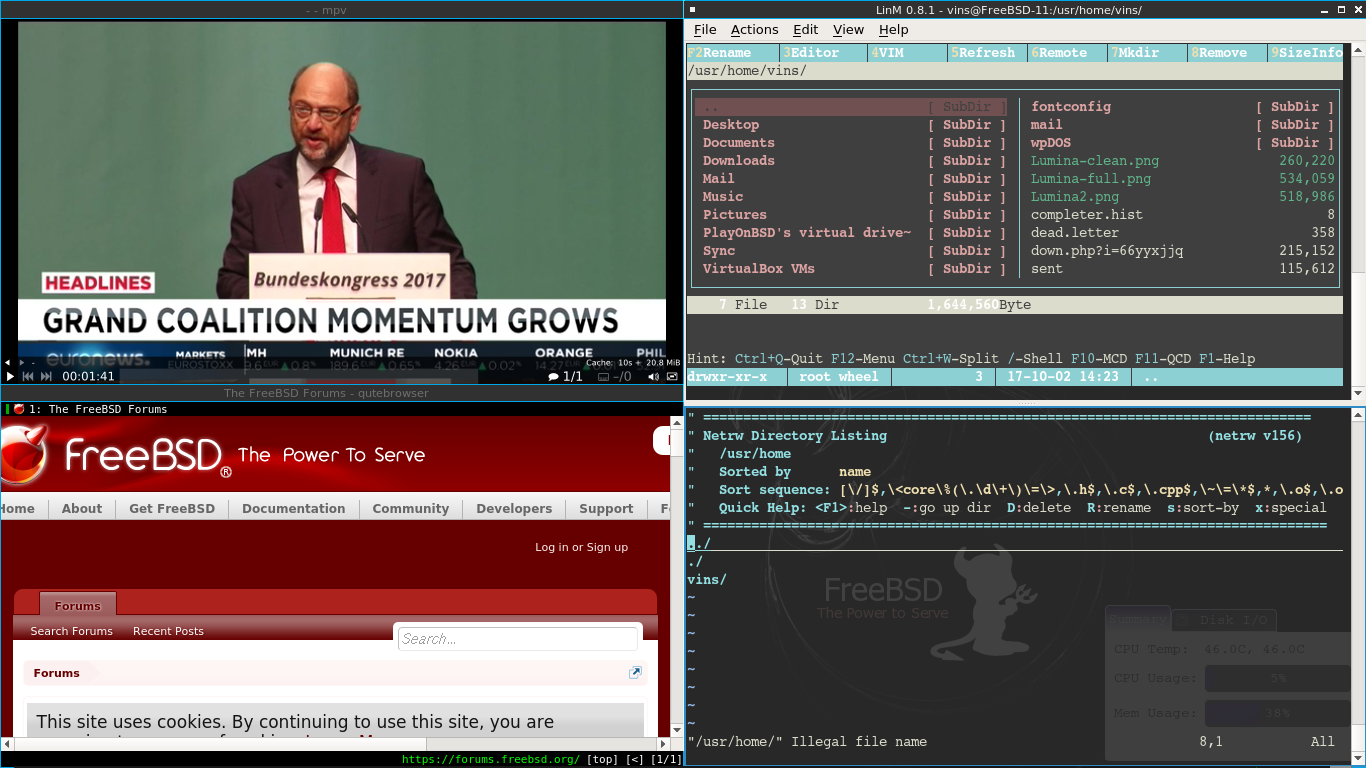This screenshot has height=768, width=1366.
Task: Toggle mpv fullscreen icon
Action: [670, 377]
